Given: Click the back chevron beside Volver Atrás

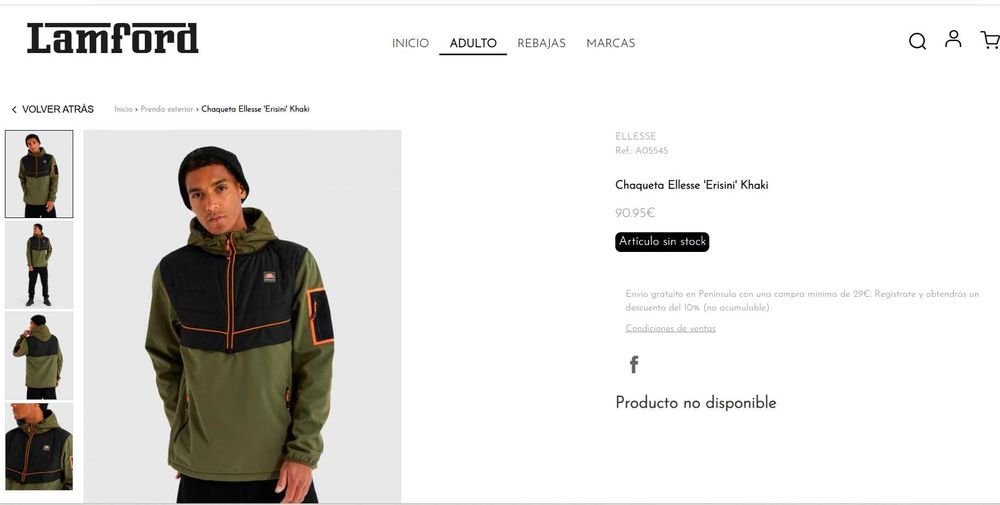Looking at the screenshot, I should tap(14, 110).
